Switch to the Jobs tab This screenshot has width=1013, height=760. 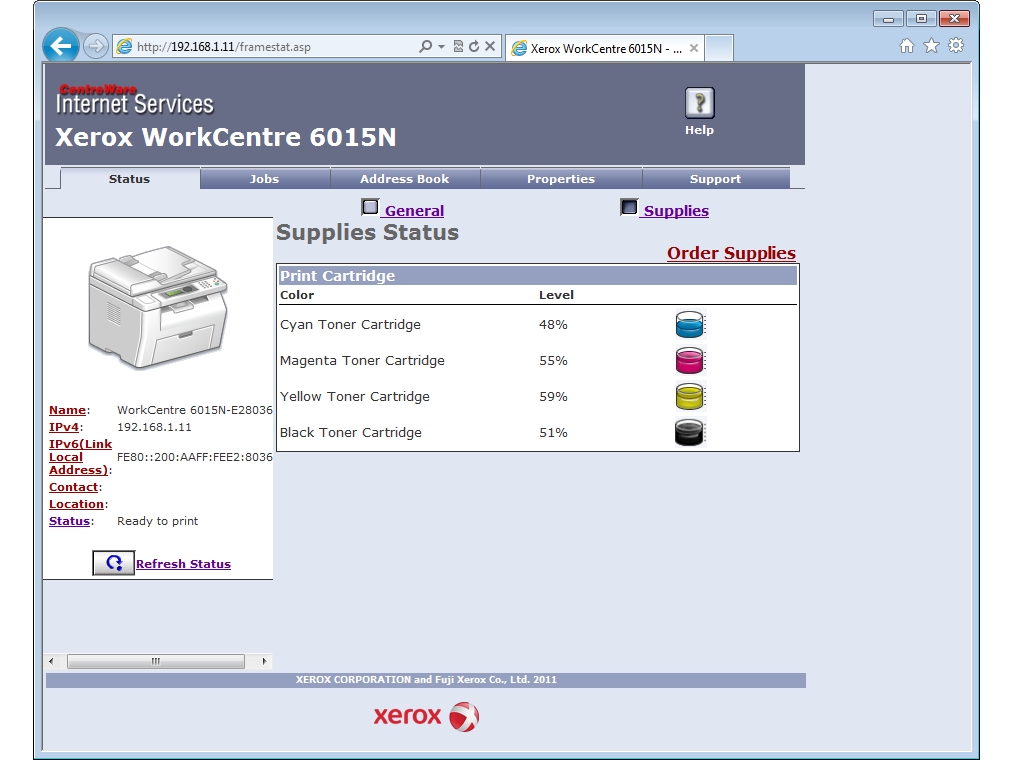[264, 179]
